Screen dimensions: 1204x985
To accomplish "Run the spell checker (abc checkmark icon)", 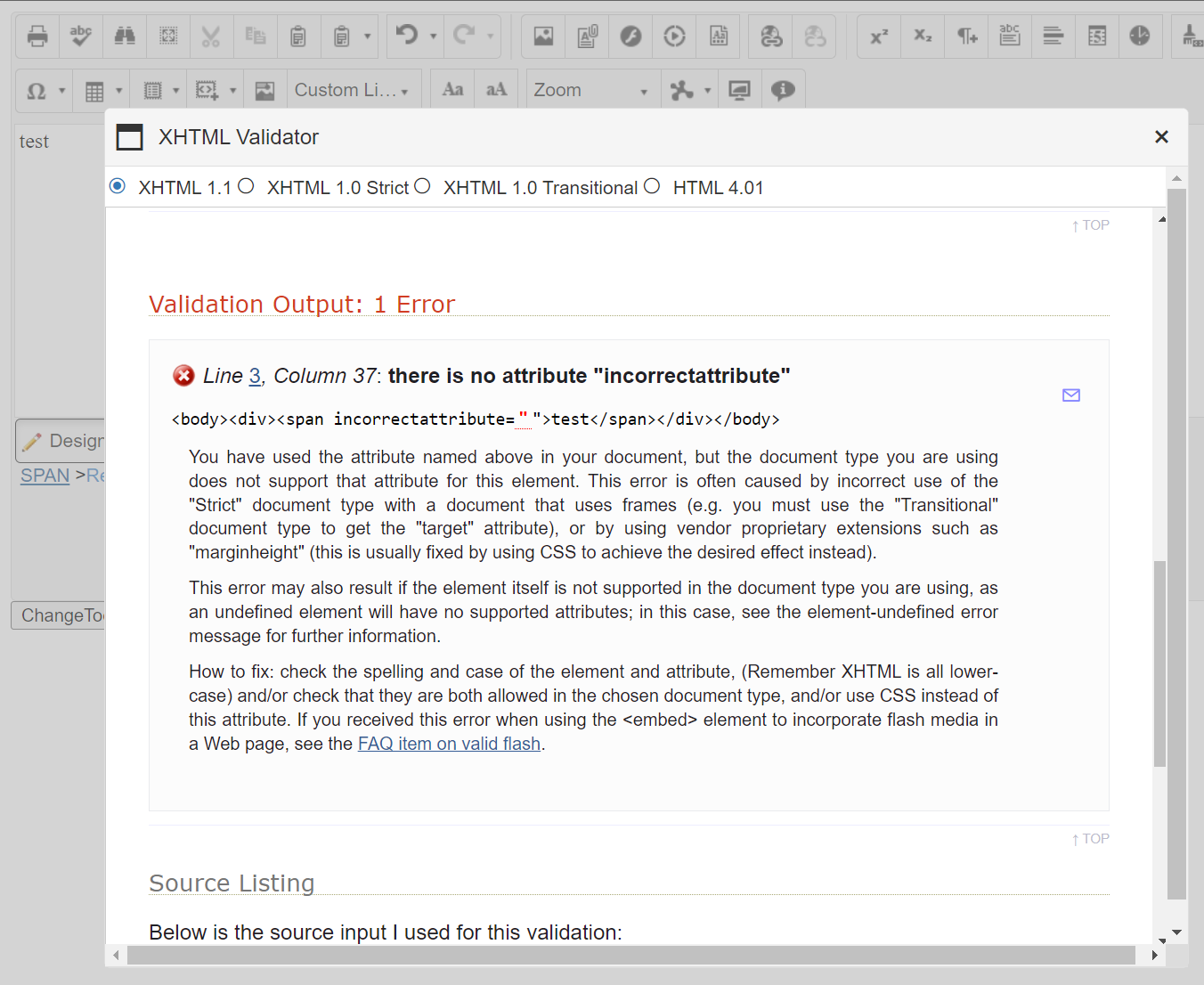I will click(x=81, y=37).
